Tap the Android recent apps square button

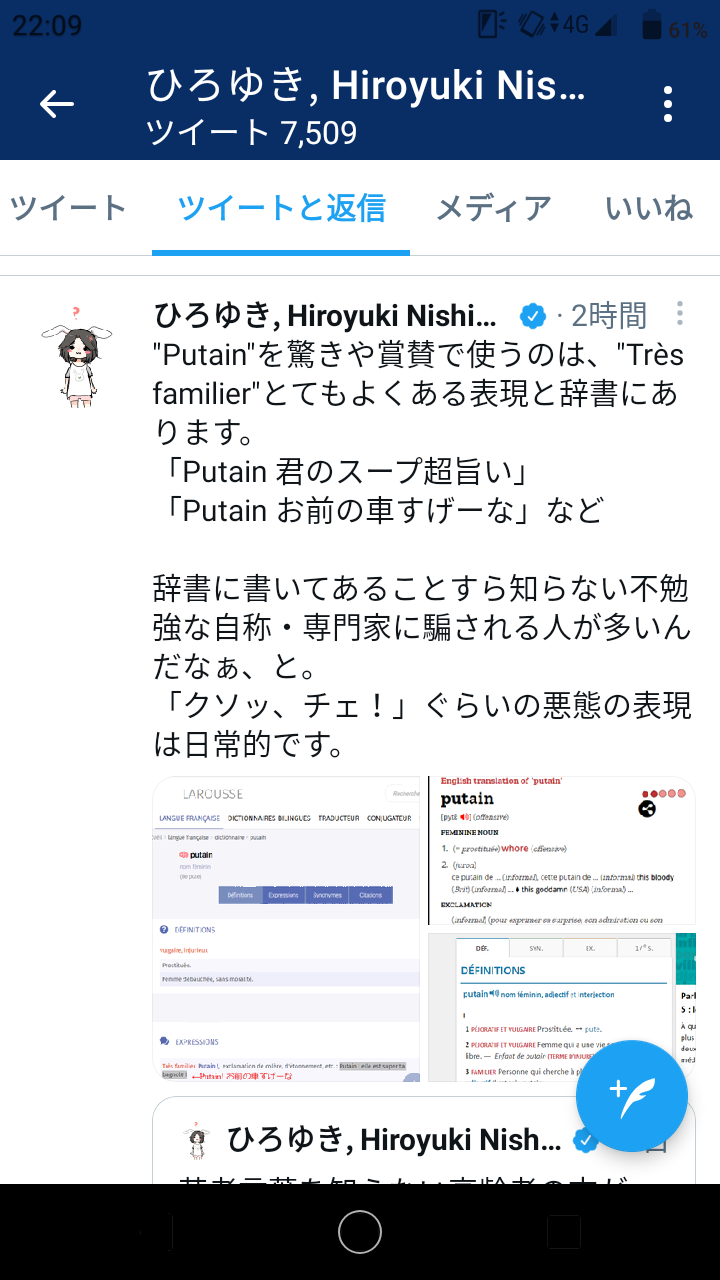(x=564, y=1232)
